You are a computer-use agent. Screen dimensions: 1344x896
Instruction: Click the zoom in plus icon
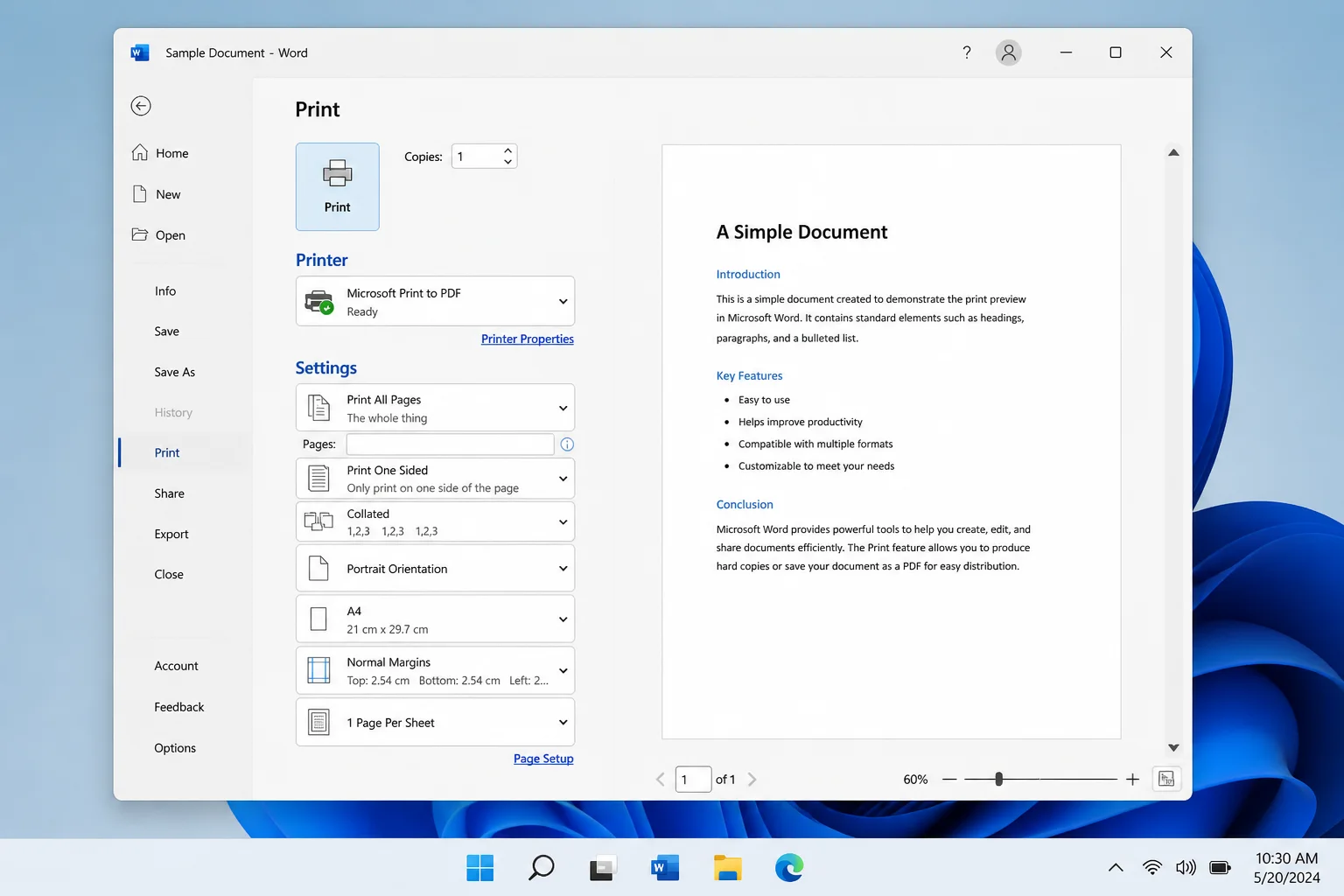click(1132, 779)
